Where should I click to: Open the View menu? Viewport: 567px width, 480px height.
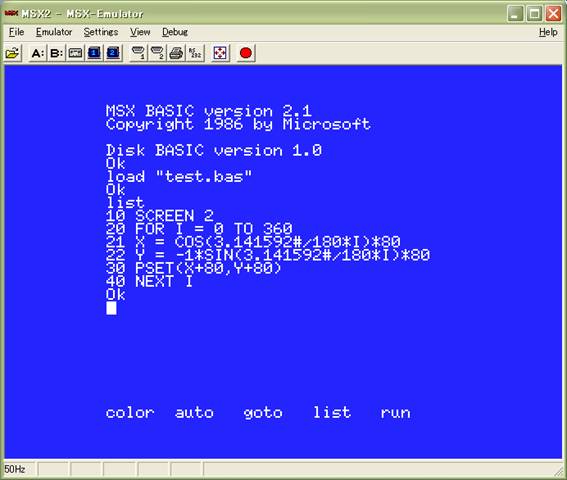140,32
